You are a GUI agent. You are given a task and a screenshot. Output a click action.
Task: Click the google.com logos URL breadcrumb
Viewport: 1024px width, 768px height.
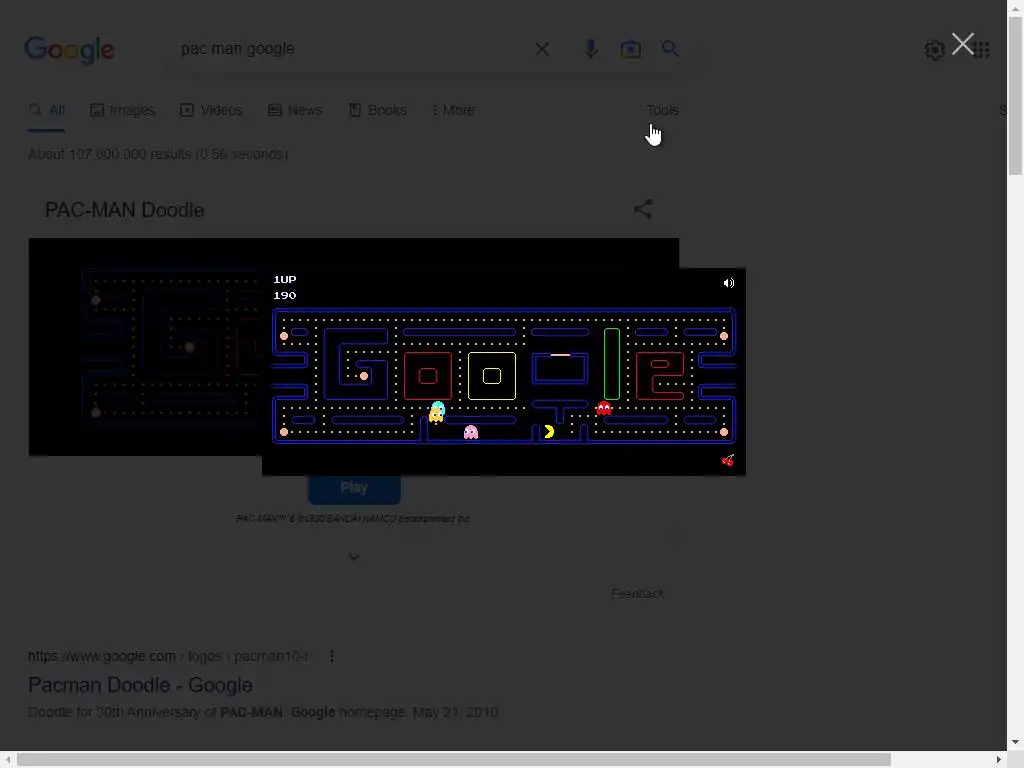click(168, 656)
